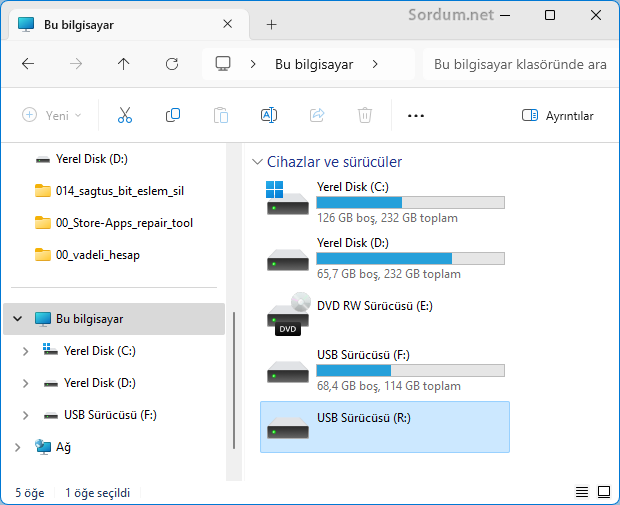This screenshot has width=620, height=505.
Task: Switch to large icons view in status bar
Action: pyautogui.click(x=604, y=492)
